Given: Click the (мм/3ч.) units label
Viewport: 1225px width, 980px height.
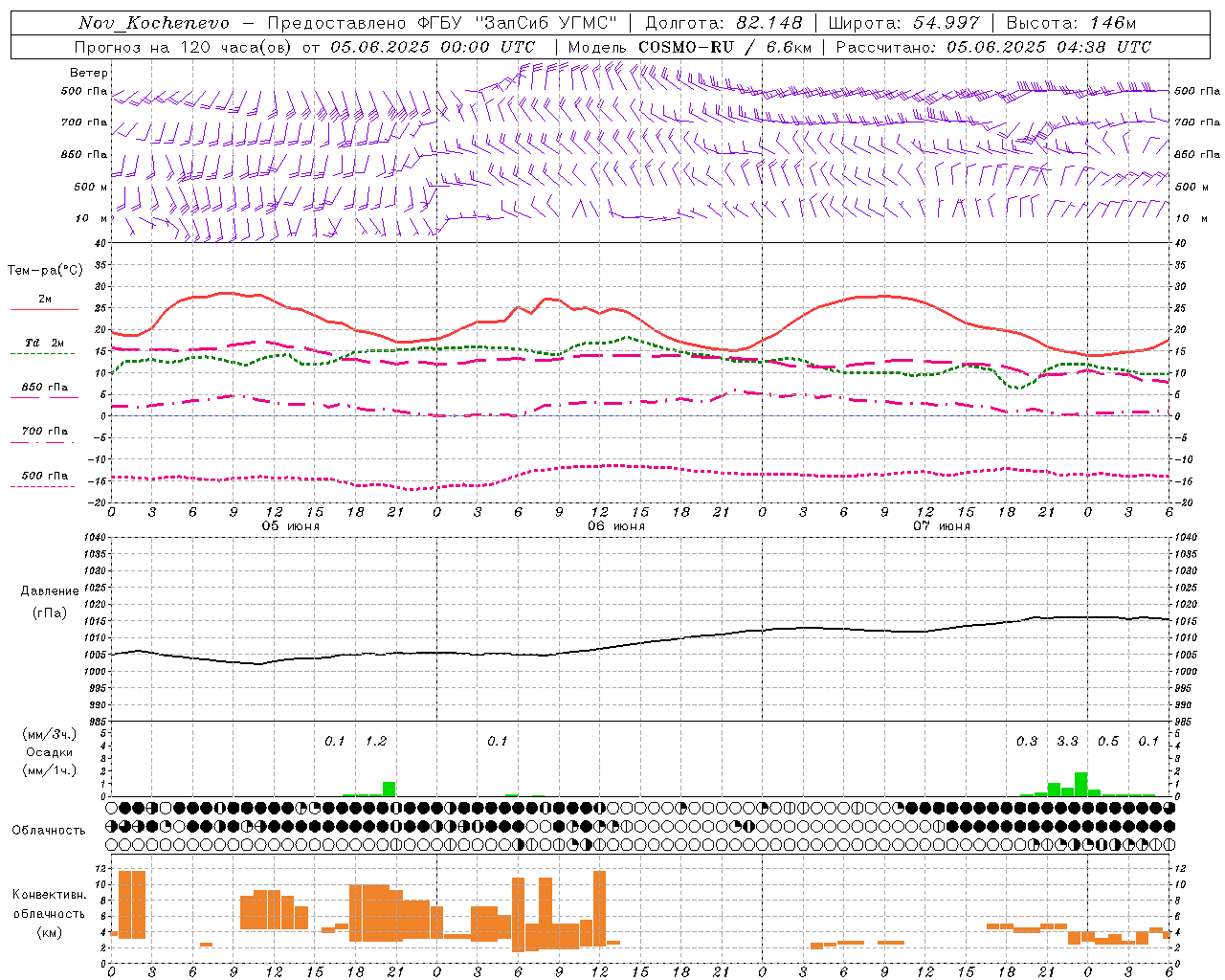Looking at the screenshot, I should click(50, 735).
